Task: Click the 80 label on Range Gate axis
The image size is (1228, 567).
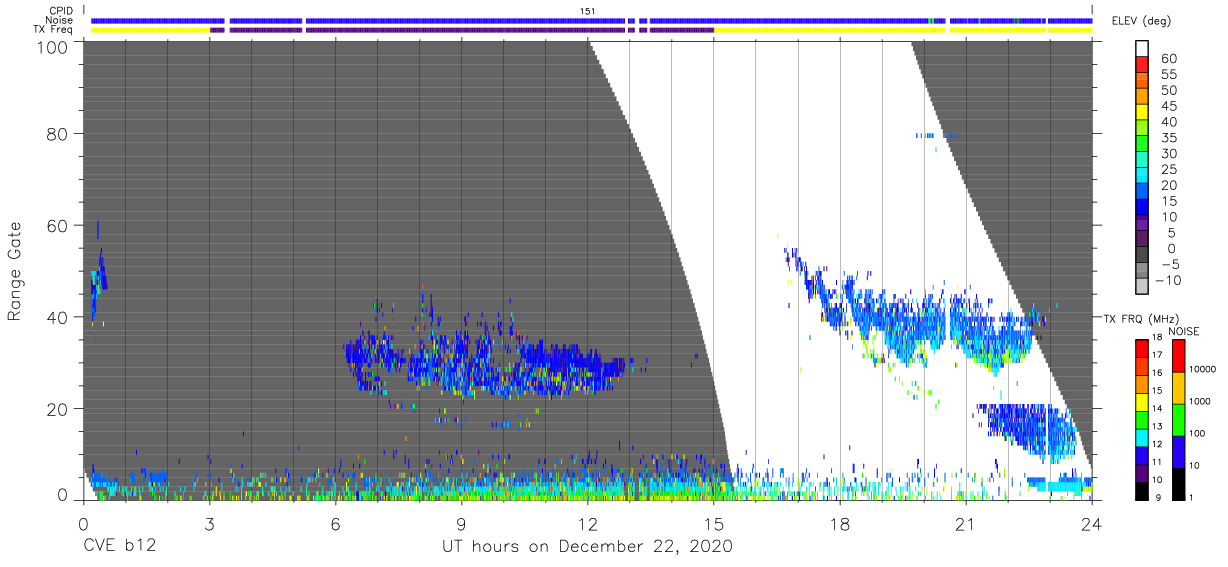Action: pyautogui.click(x=57, y=134)
